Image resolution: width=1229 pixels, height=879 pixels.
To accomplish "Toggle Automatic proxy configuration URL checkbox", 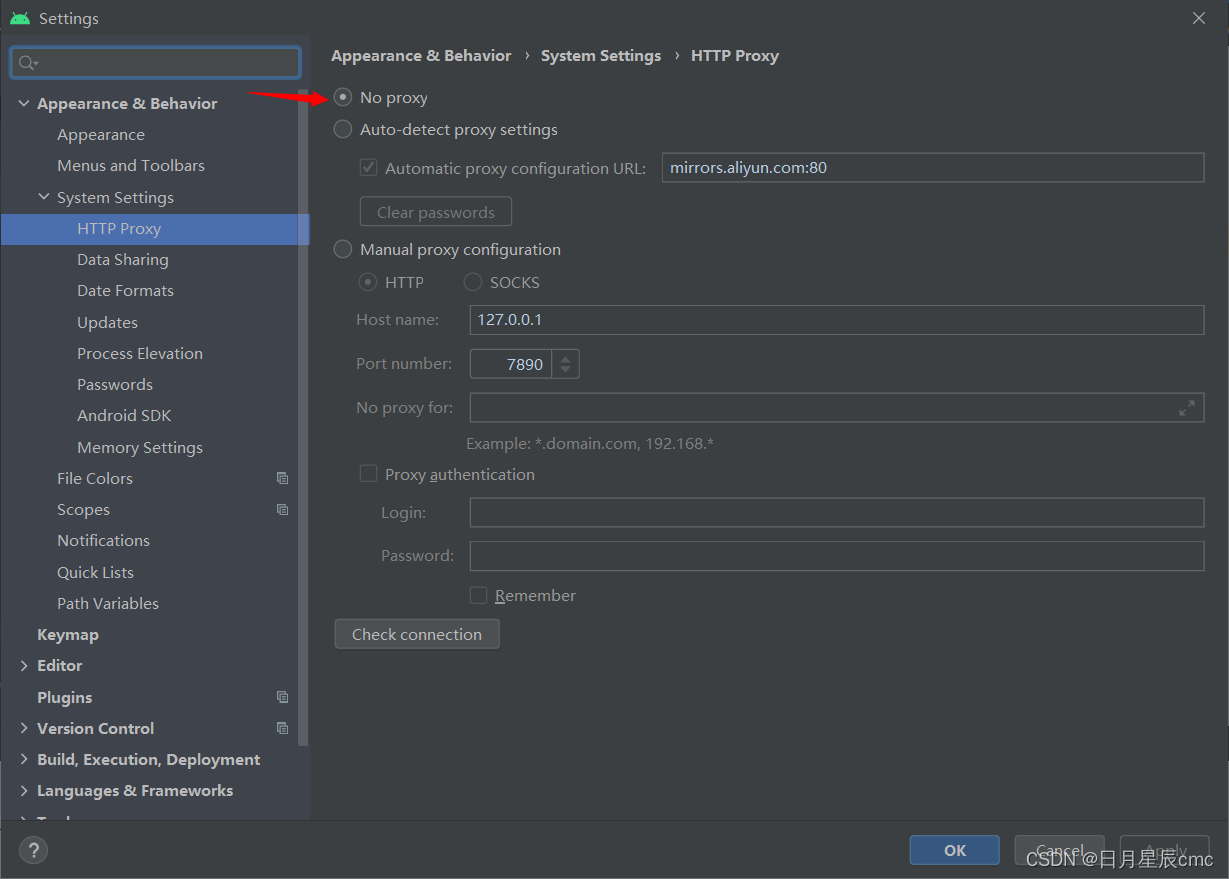I will 368,168.
